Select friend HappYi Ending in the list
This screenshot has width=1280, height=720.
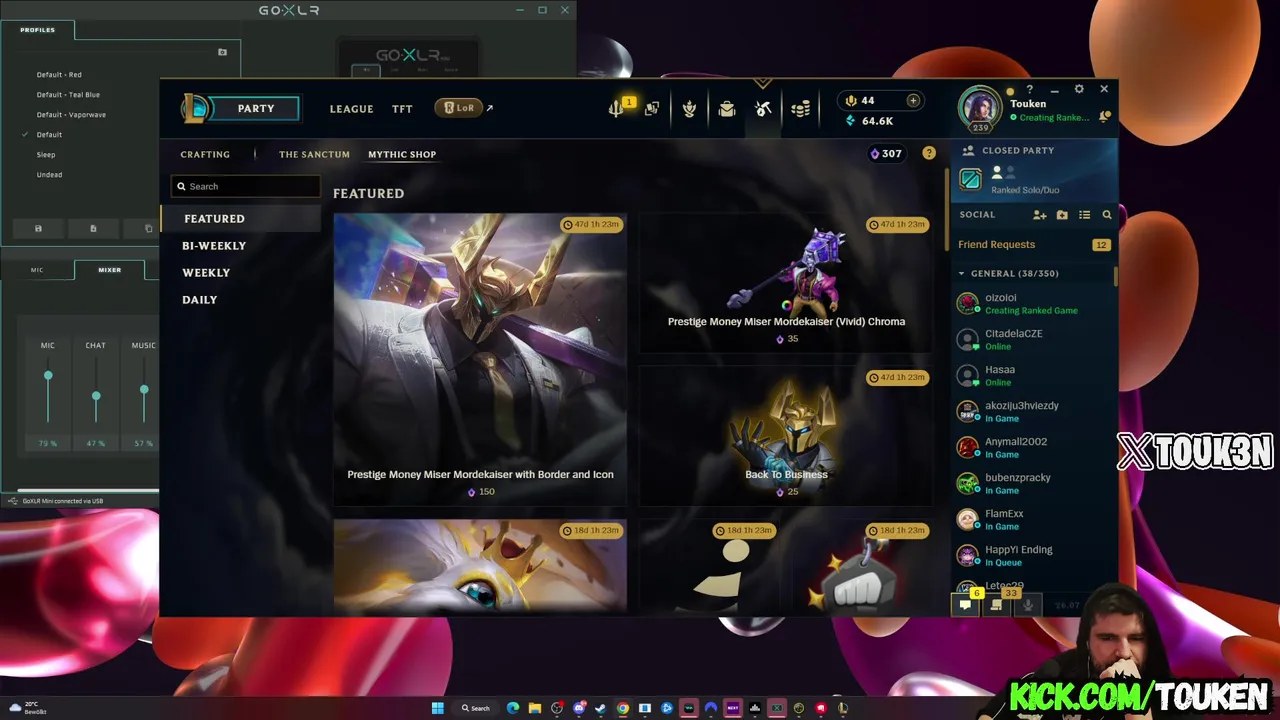[x=1033, y=555]
